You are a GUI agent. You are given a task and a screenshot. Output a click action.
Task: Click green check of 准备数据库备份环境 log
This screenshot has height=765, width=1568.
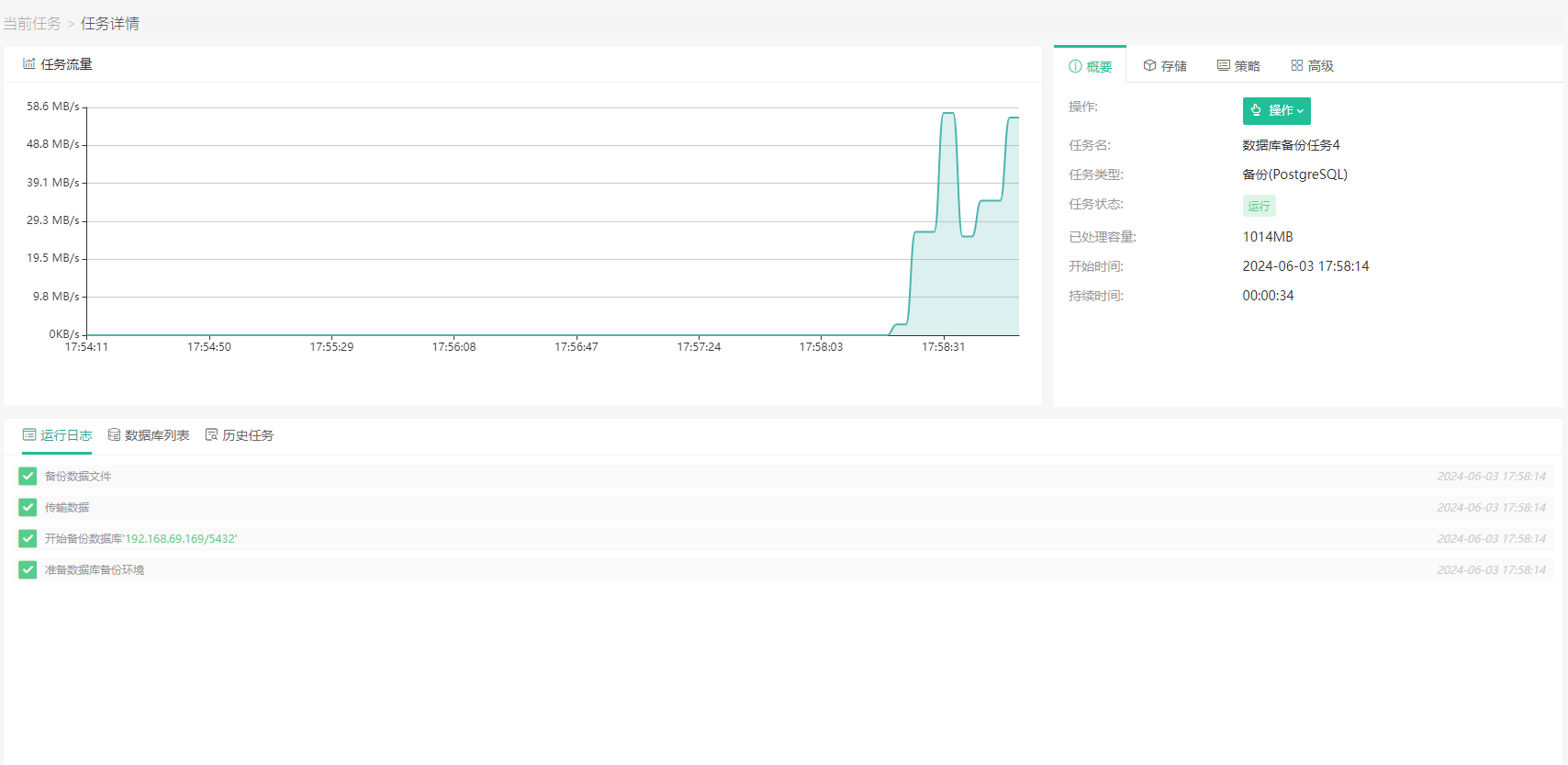pyautogui.click(x=28, y=569)
